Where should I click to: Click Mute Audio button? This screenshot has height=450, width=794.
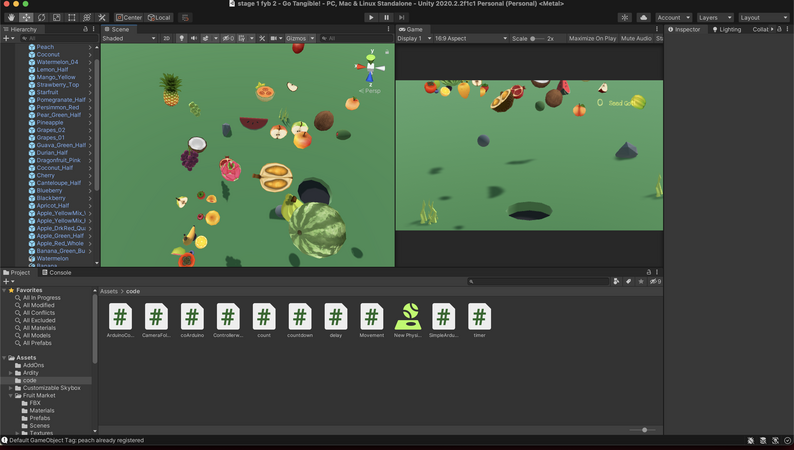pyautogui.click(x=635, y=38)
